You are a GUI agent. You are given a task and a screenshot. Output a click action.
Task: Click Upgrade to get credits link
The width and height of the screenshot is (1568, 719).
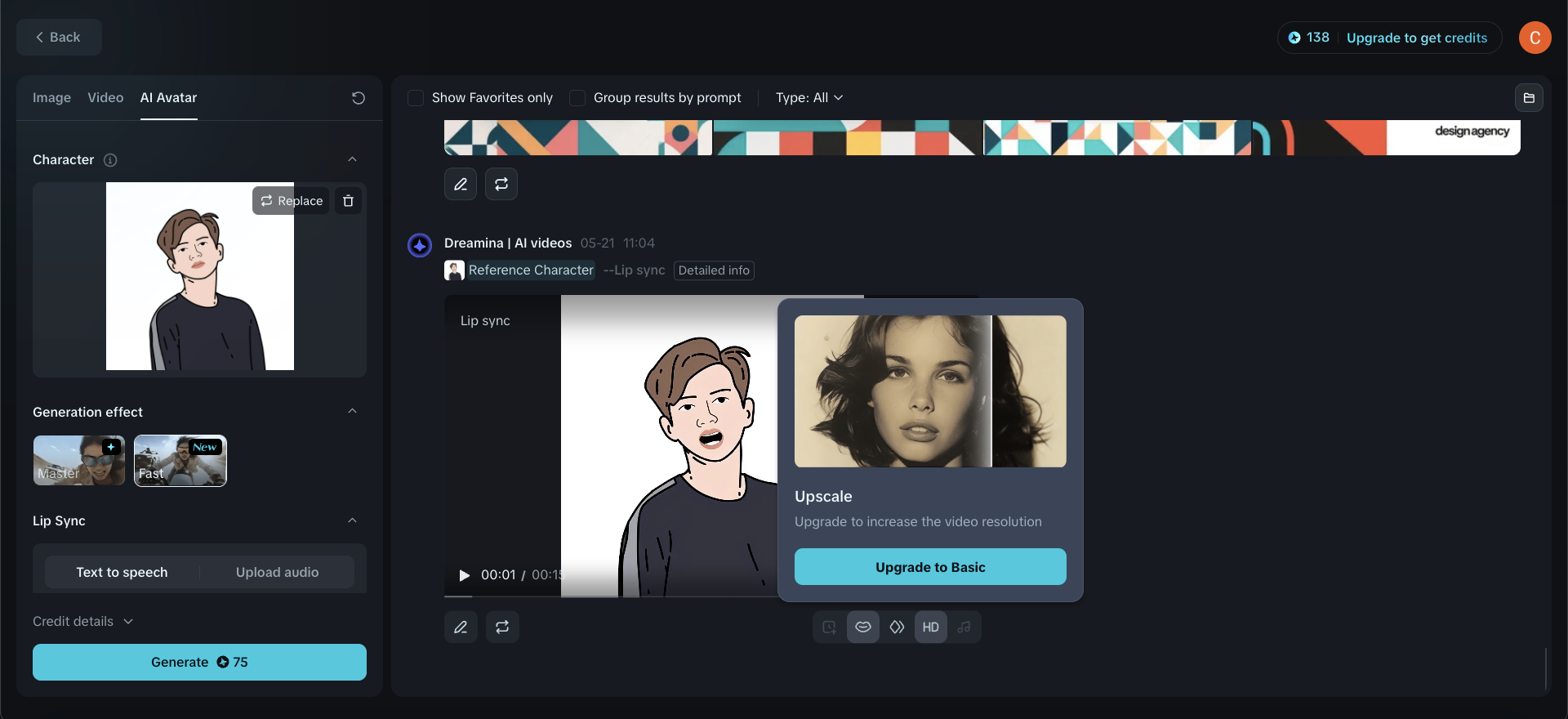coord(1417,38)
